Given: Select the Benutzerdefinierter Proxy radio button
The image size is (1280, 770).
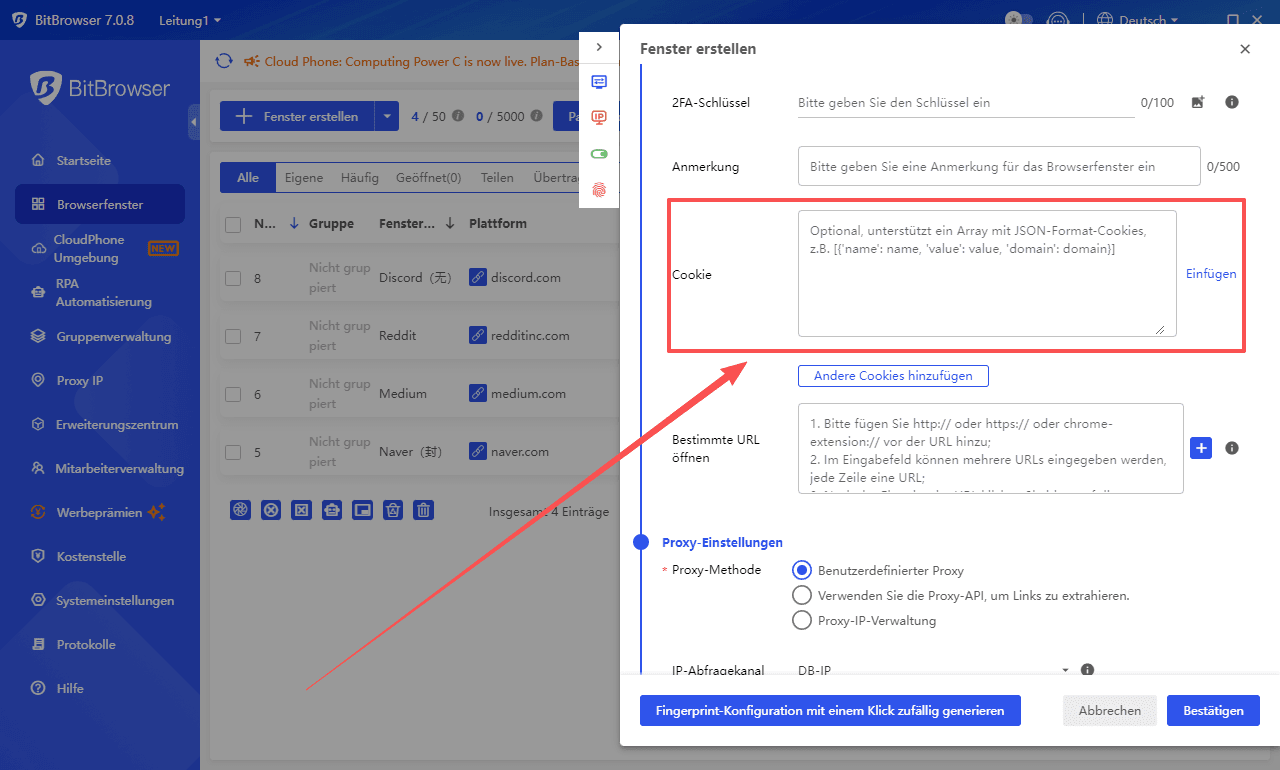Looking at the screenshot, I should 801,570.
